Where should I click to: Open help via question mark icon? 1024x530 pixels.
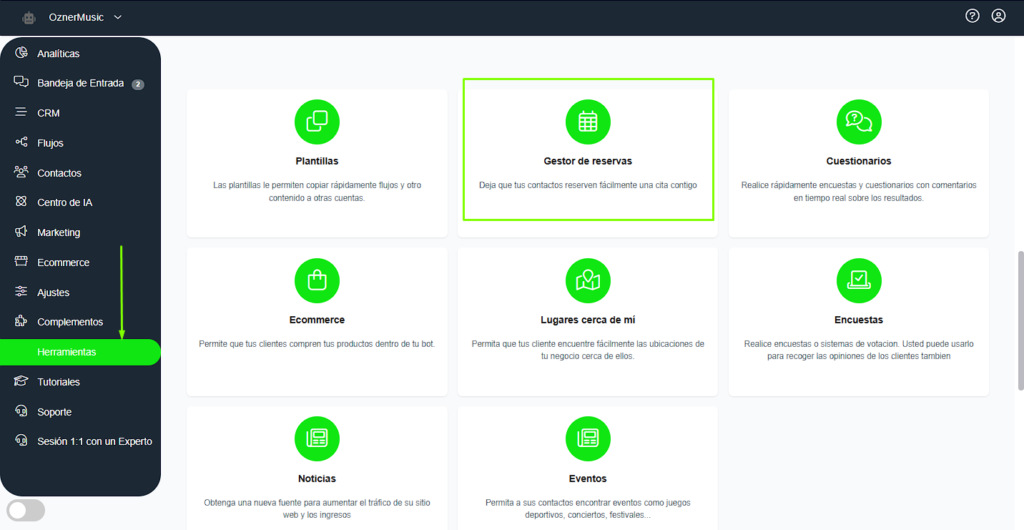(972, 16)
